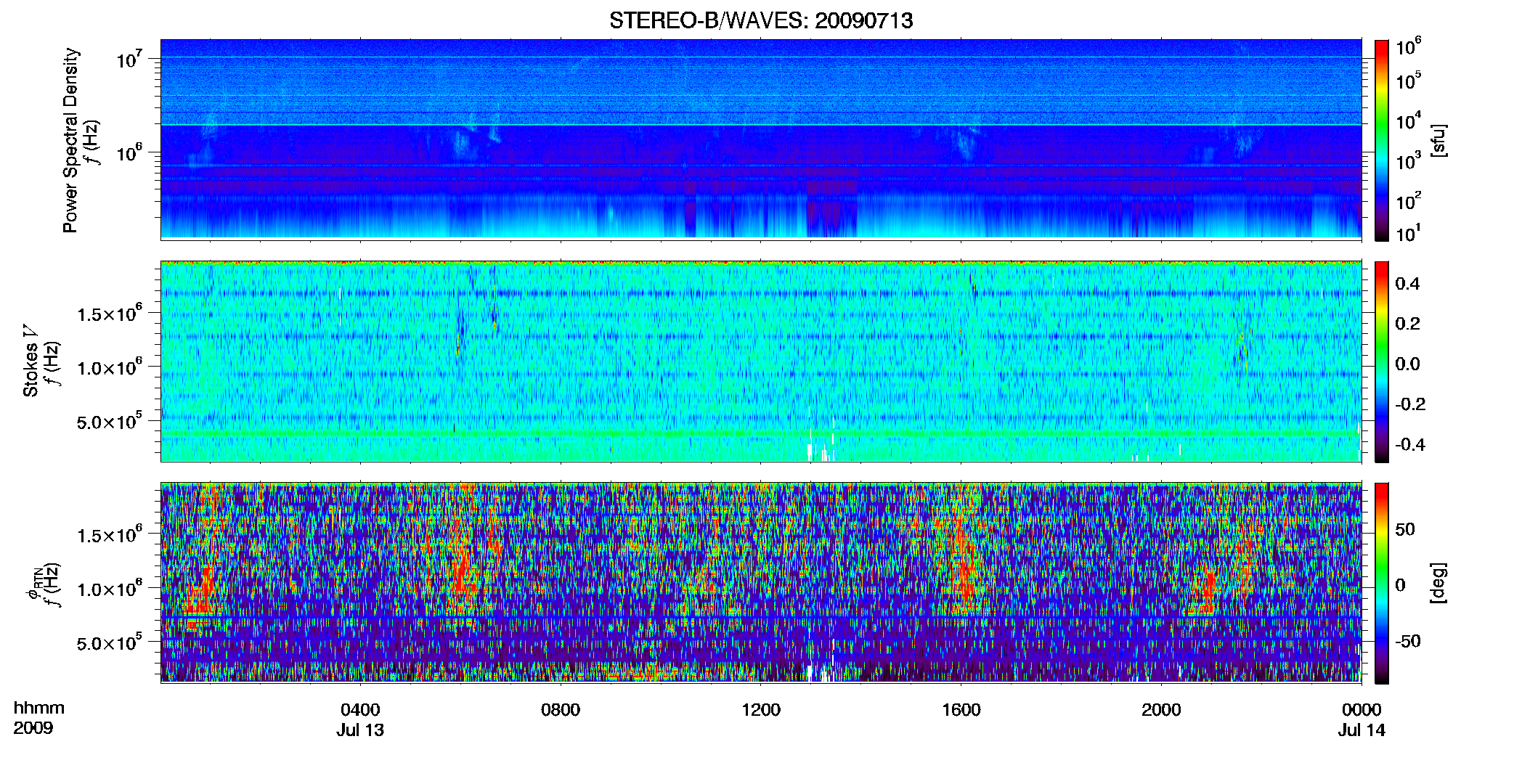Click the 10^3 color bar label

[x=1409, y=161]
